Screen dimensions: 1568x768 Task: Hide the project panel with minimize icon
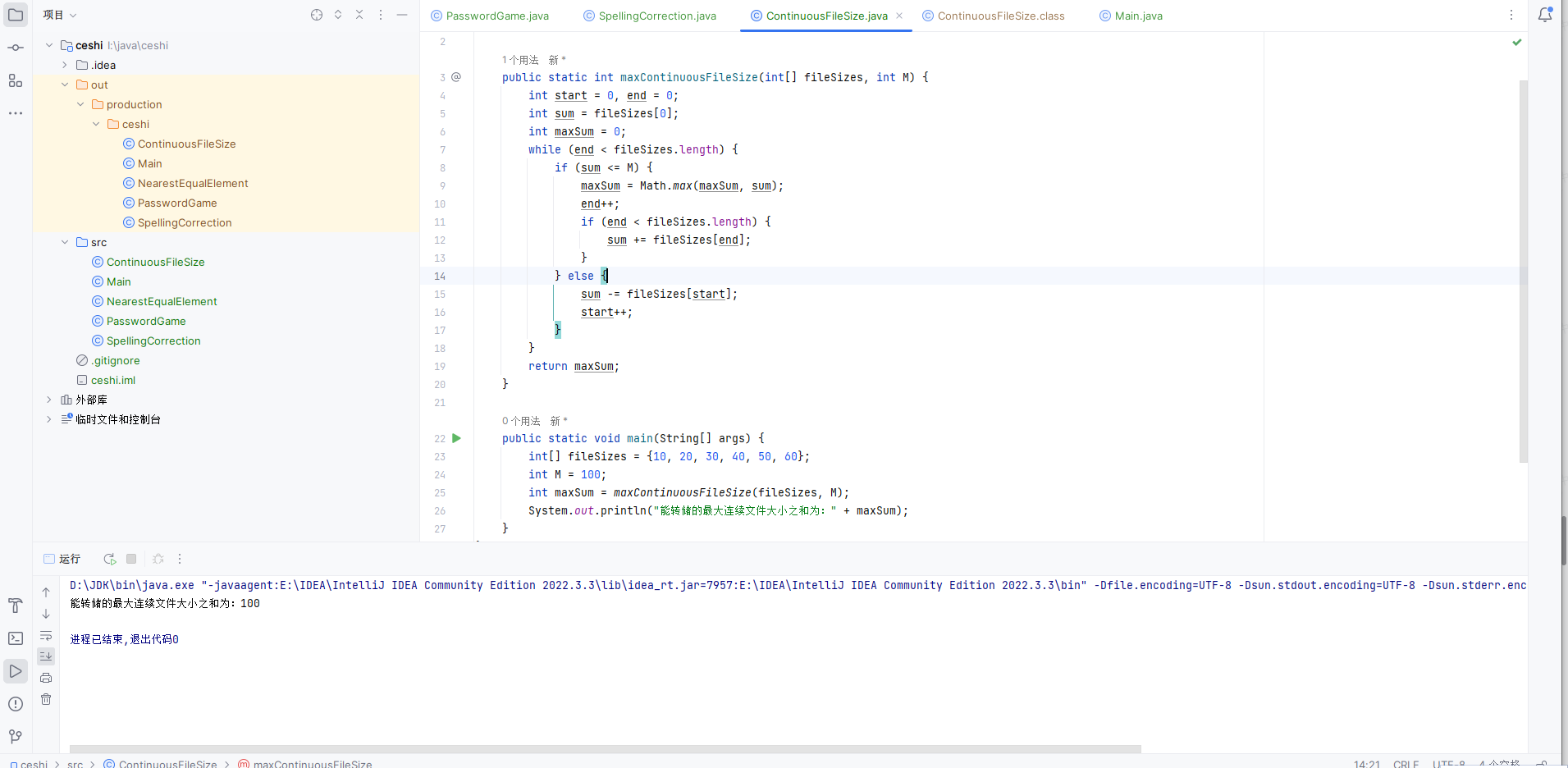click(402, 15)
